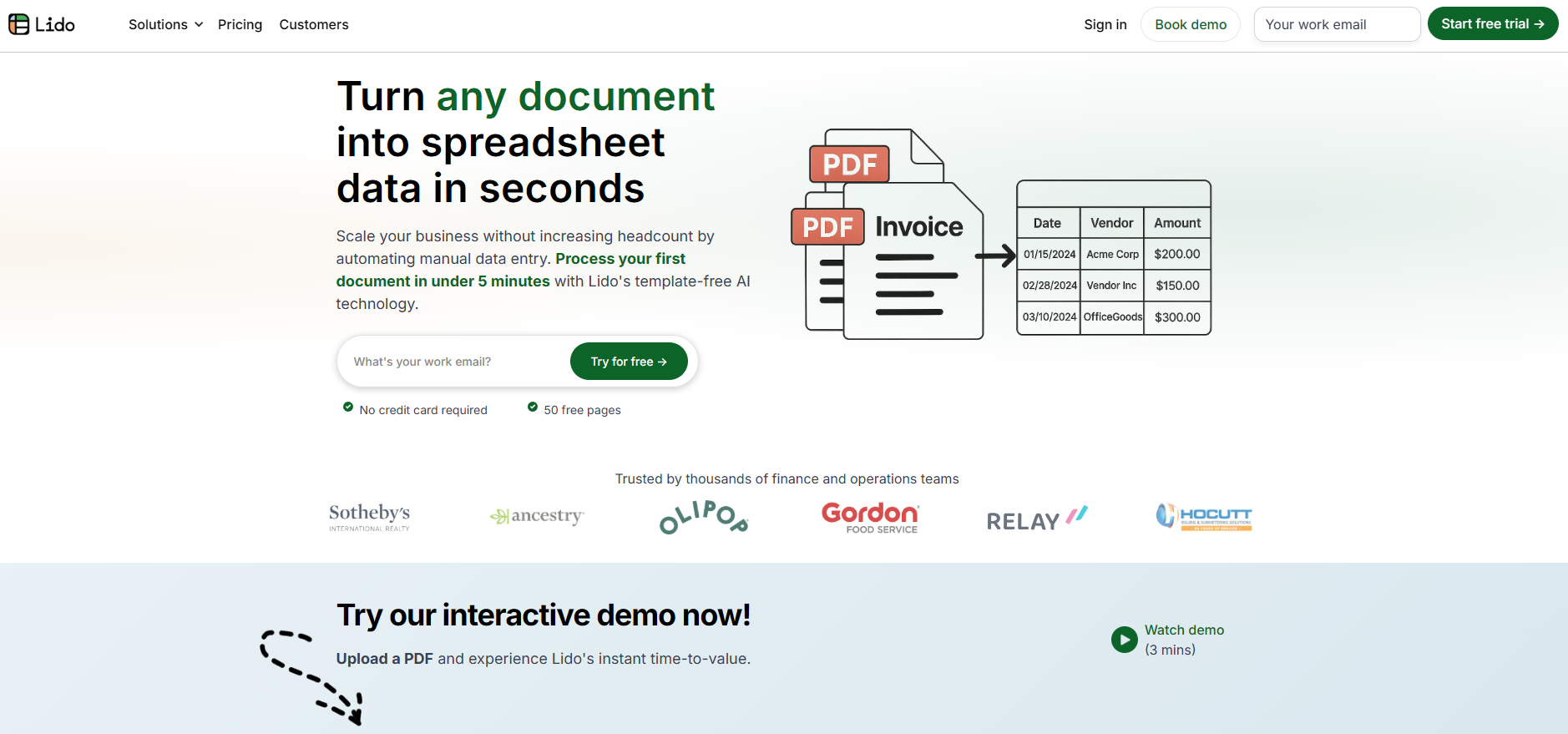
Task: Click the Olipop logo
Action: point(703,517)
